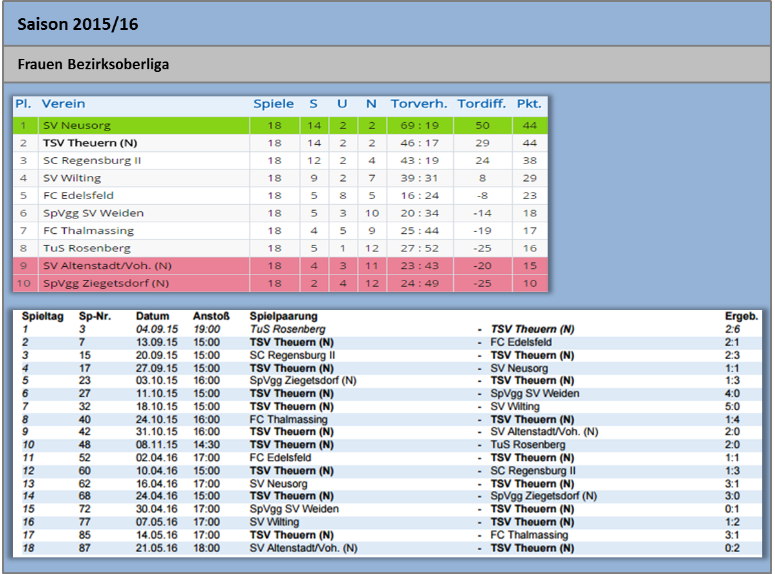
Task: Click kickoff time '19:00' in the fixture list
Action: click(207, 329)
